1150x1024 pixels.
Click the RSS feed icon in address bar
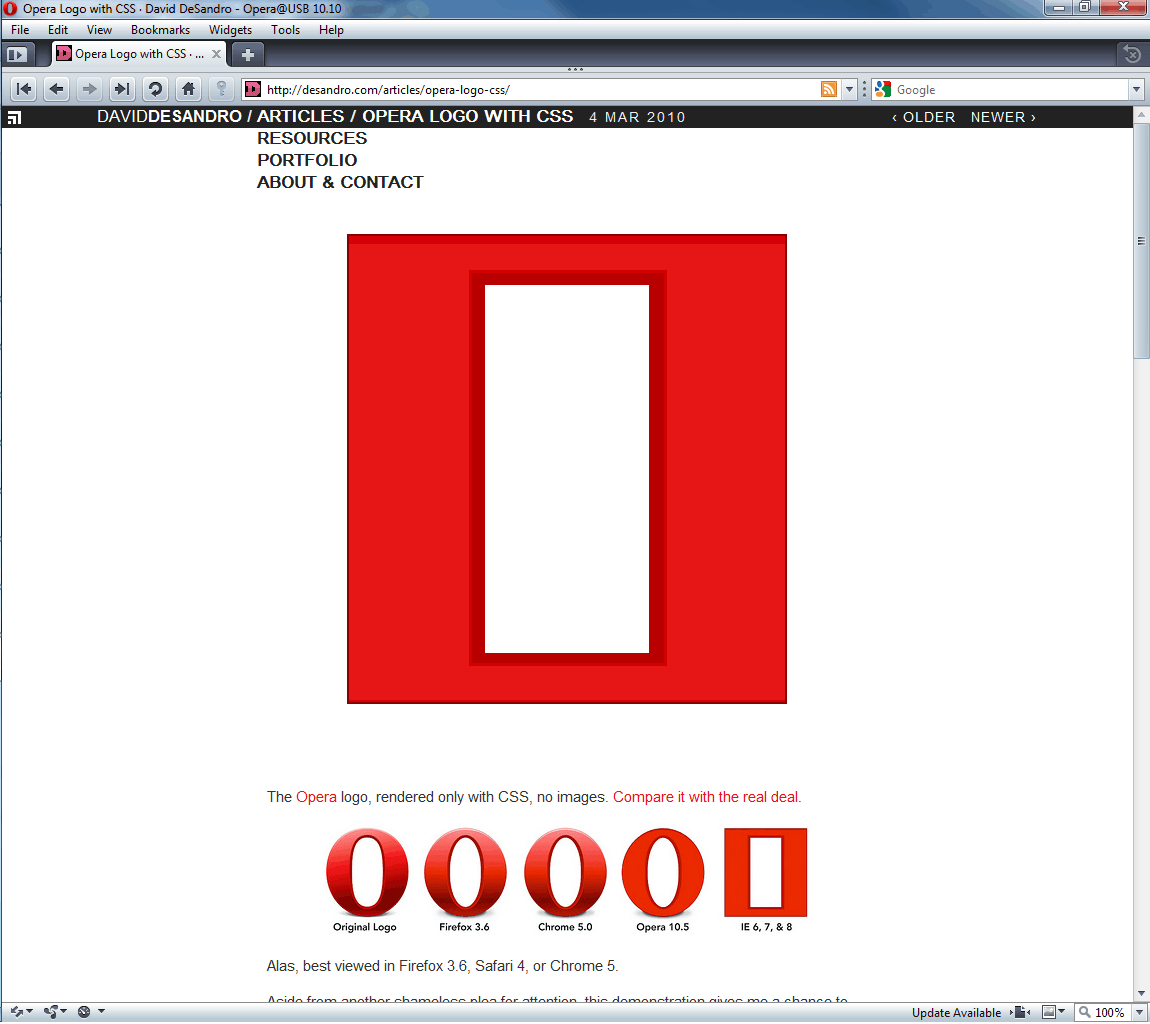point(829,89)
